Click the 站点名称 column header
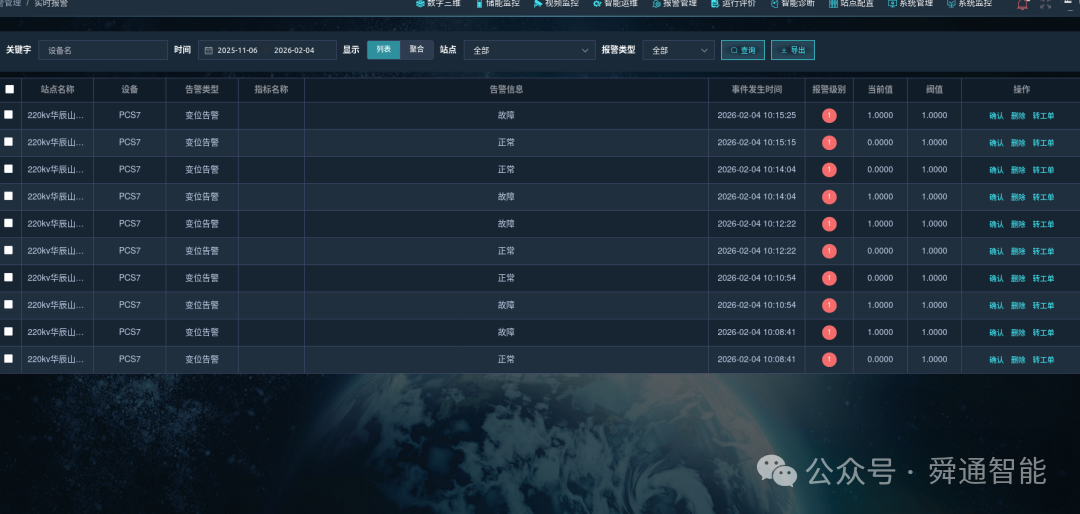Viewport: 1080px width, 514px height. click(57, 90)
